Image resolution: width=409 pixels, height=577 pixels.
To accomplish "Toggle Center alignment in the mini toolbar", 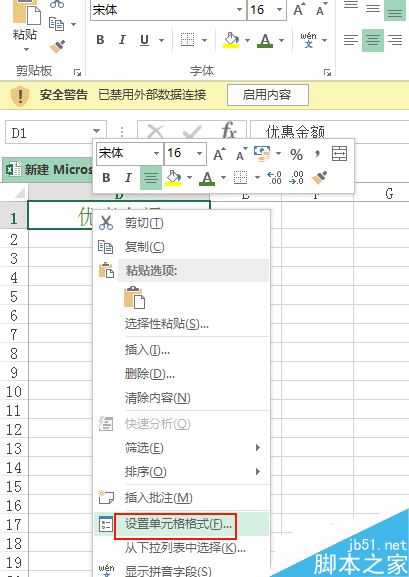I will [x=151, y=178].
